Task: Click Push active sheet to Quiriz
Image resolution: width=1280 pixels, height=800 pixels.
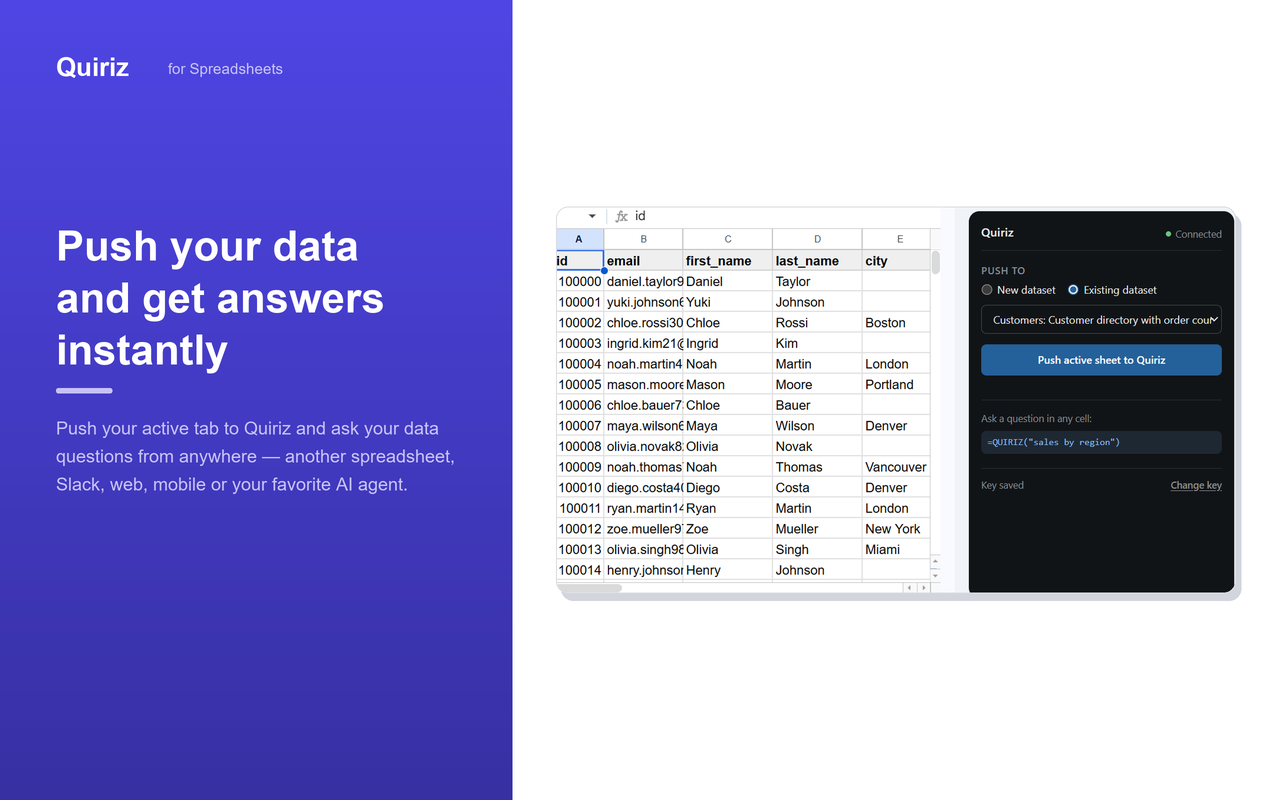Action: (x=1101, y=360)
